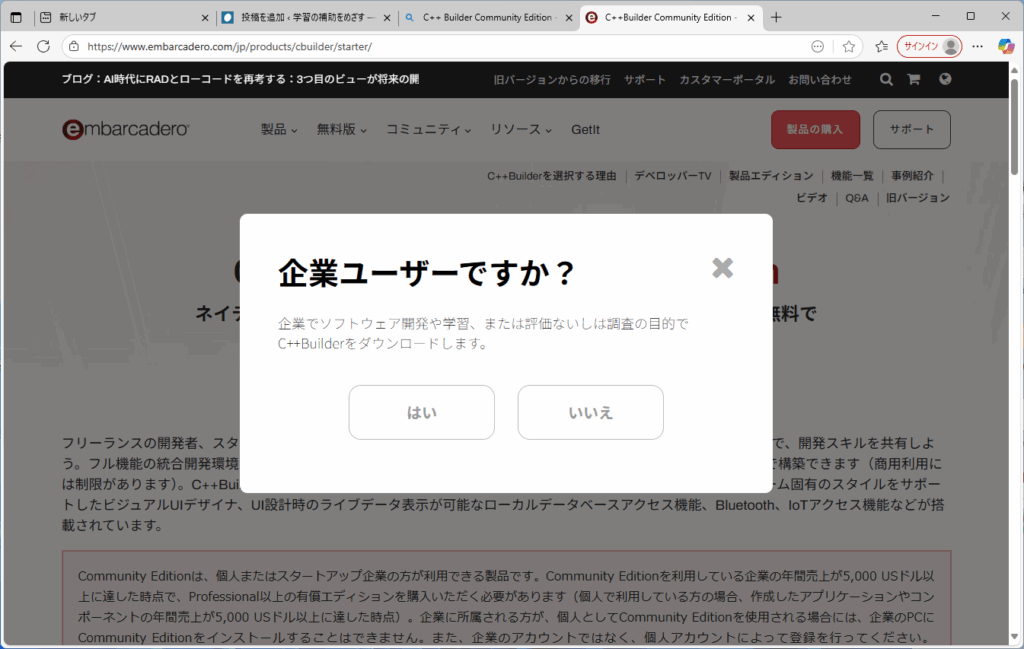Open the GetIt menu item
The width and height of the screenshot is (1024, 649).
(x=585, y=129)
